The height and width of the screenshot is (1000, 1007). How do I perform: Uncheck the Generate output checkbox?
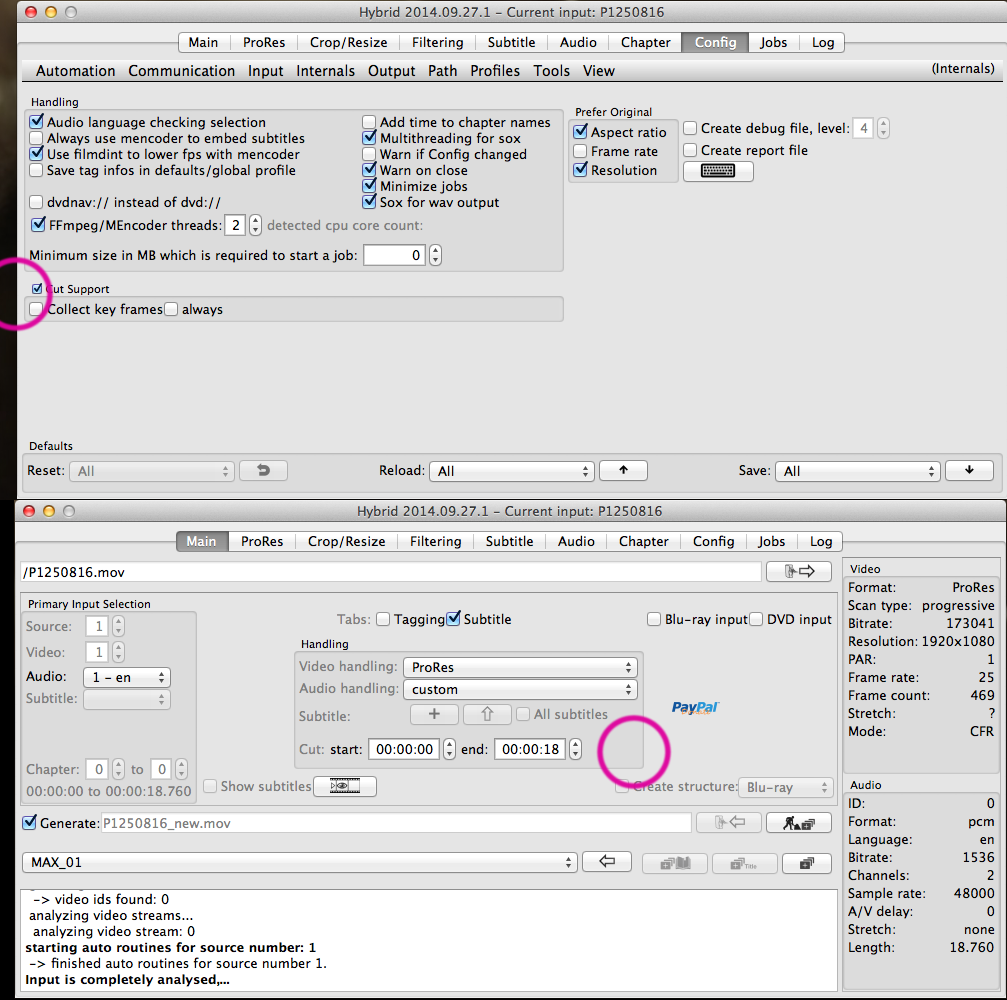click(30, 823)
